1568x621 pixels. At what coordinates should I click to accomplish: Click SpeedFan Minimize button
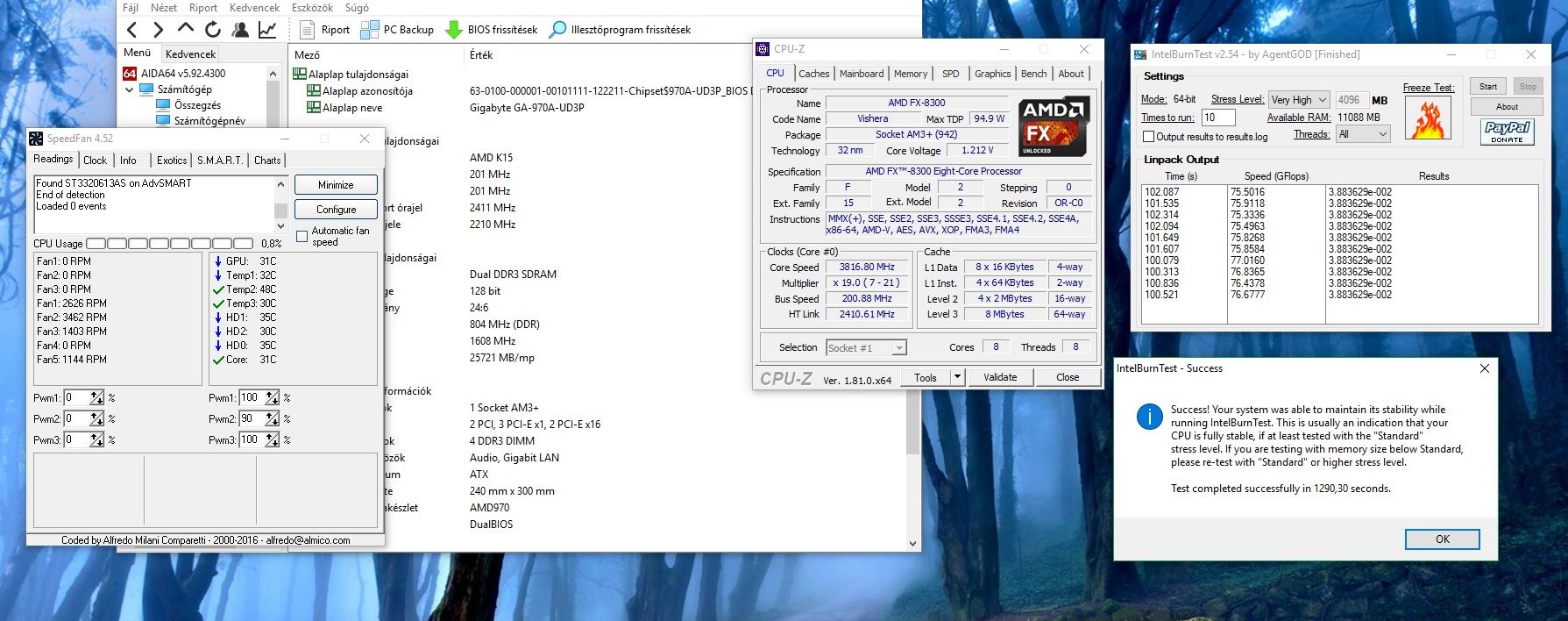337,185
